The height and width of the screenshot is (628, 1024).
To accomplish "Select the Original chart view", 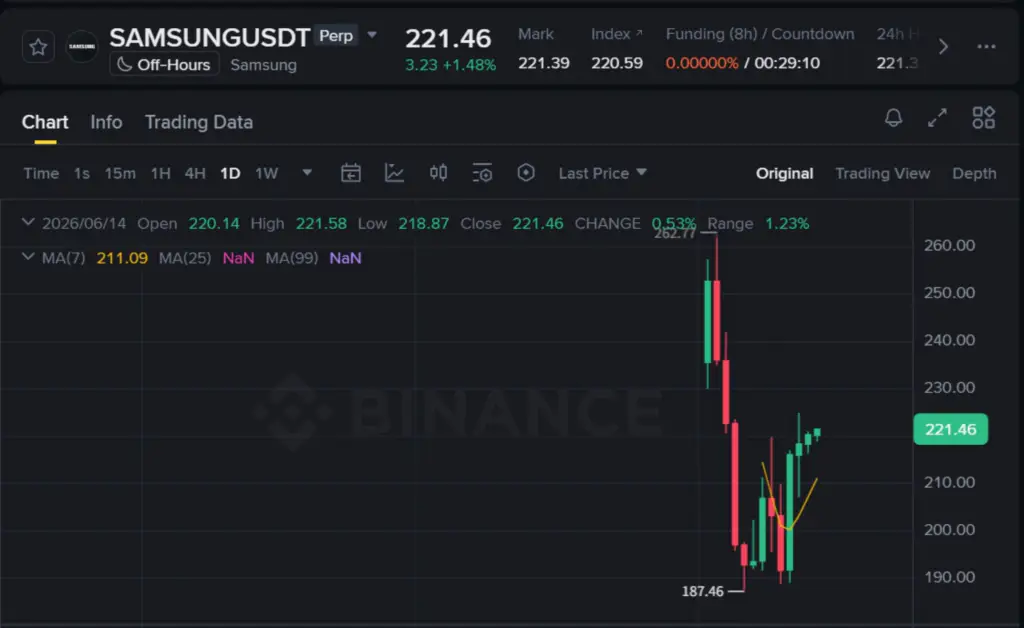I will [x=784, y=174].
